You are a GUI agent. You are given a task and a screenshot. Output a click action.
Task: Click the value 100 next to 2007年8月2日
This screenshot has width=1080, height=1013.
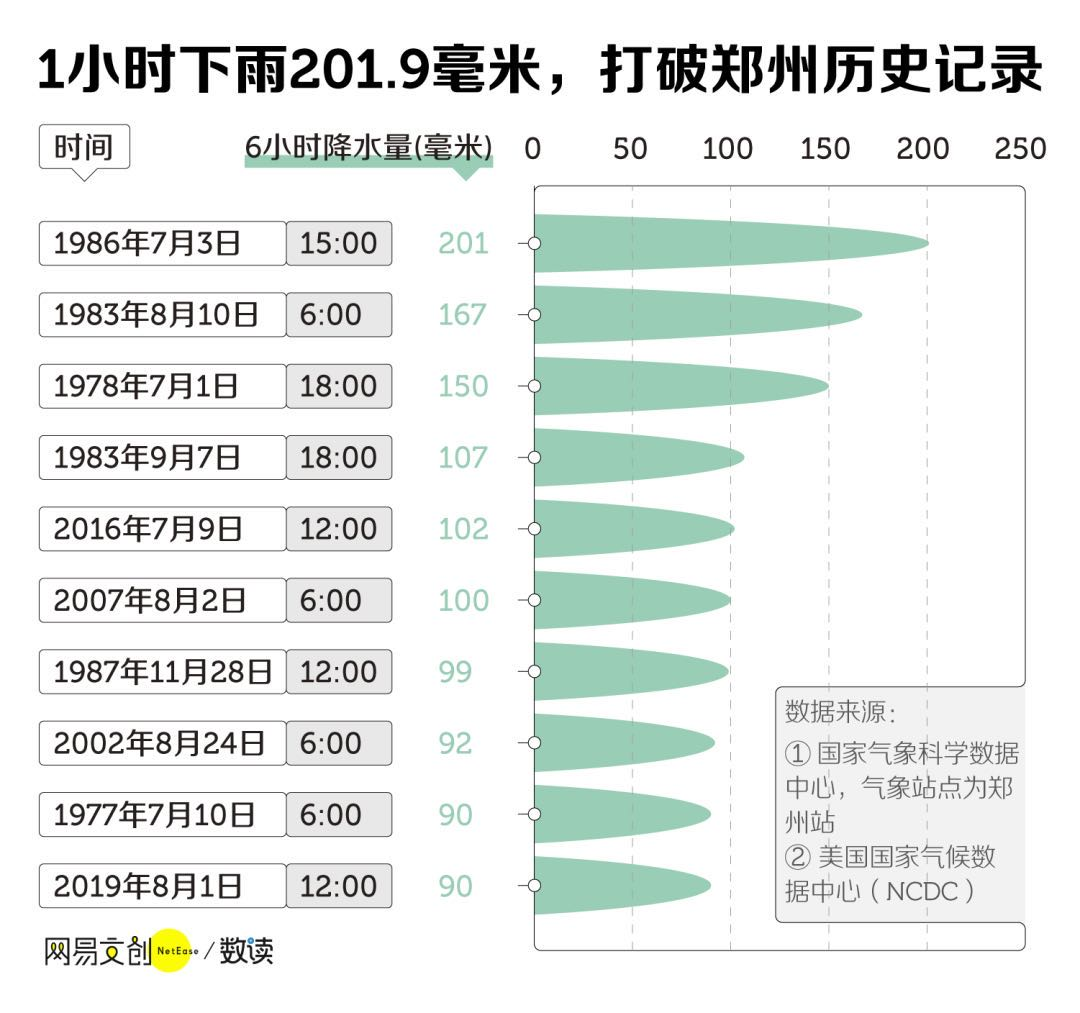464,601
